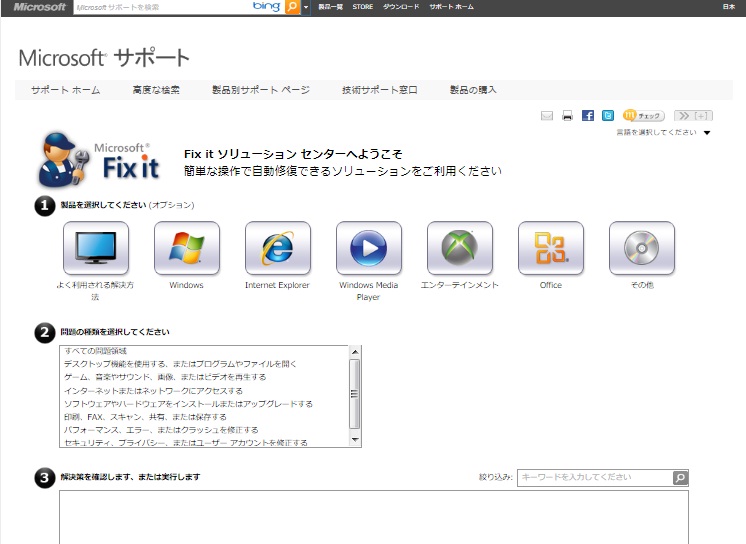Click the Microsoft logo in top bar
This screenshot has height=544, width=746.
pos(39,7)
